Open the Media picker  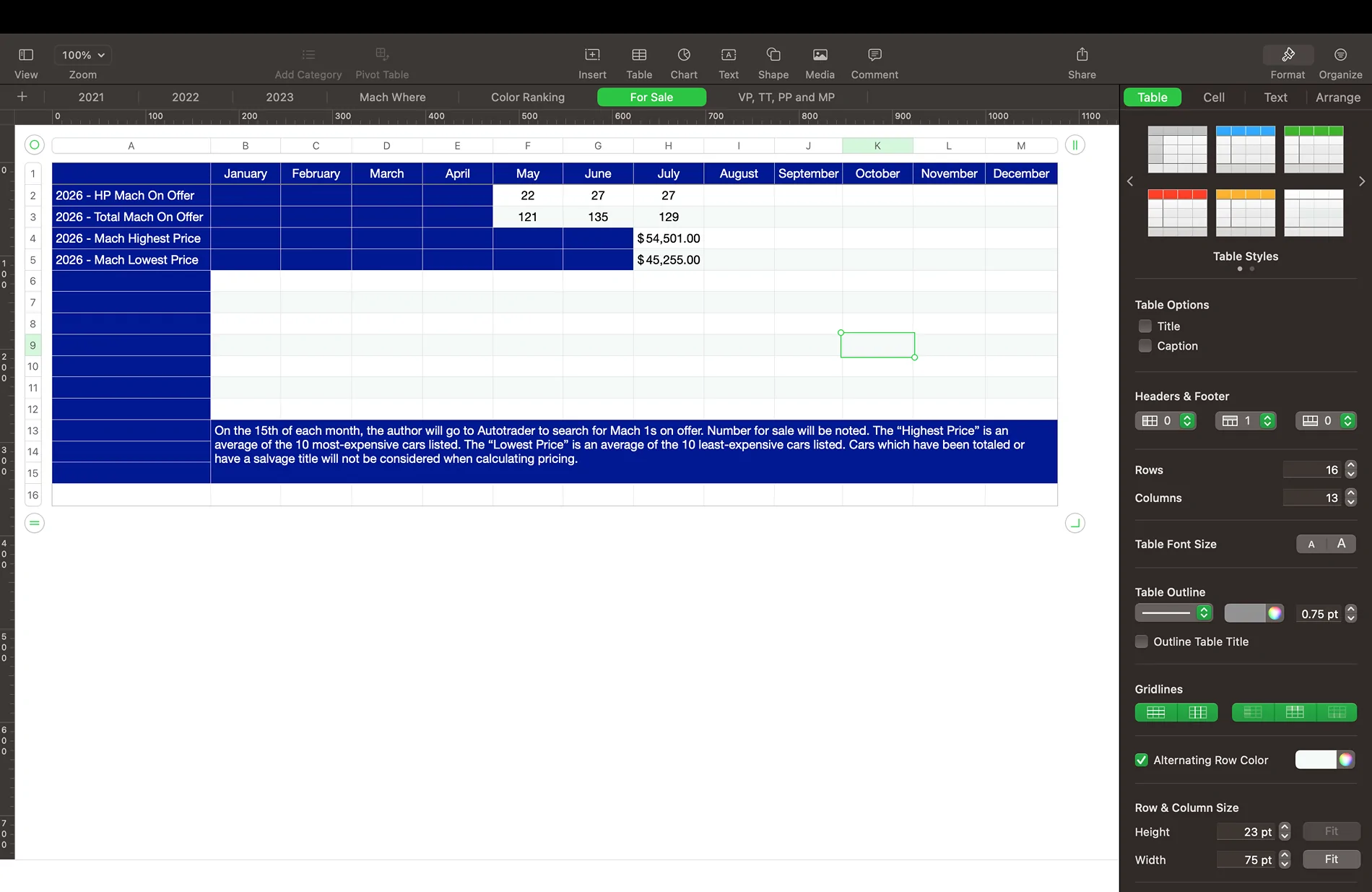(x=820, y=55)
